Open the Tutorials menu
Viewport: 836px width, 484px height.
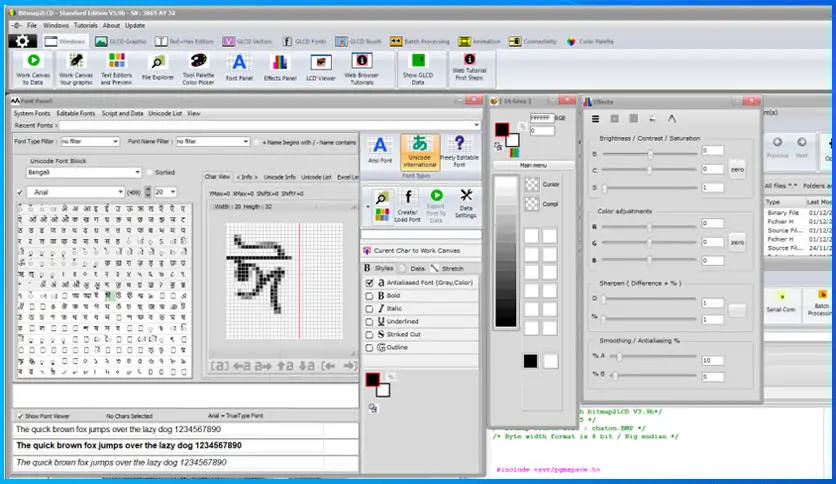[85, 26]
